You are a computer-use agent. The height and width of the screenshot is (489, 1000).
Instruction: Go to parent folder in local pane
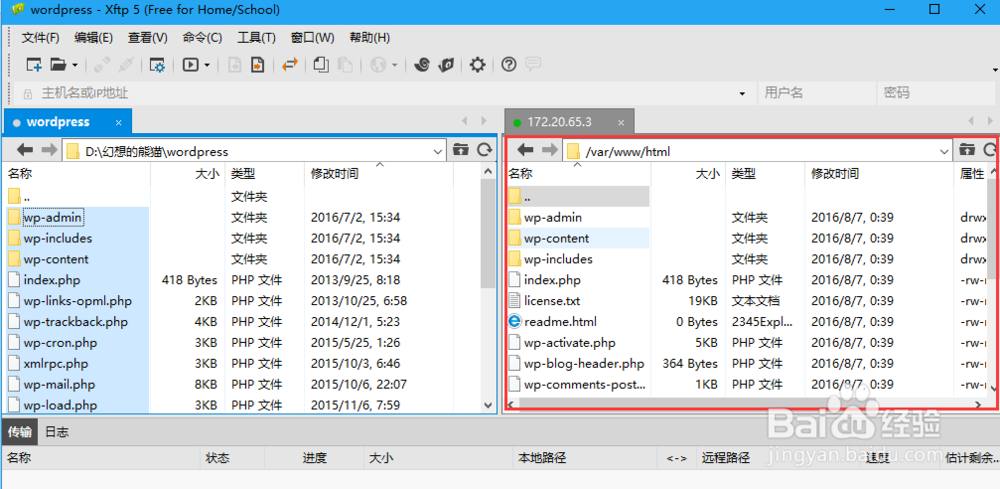click(460, 150)
